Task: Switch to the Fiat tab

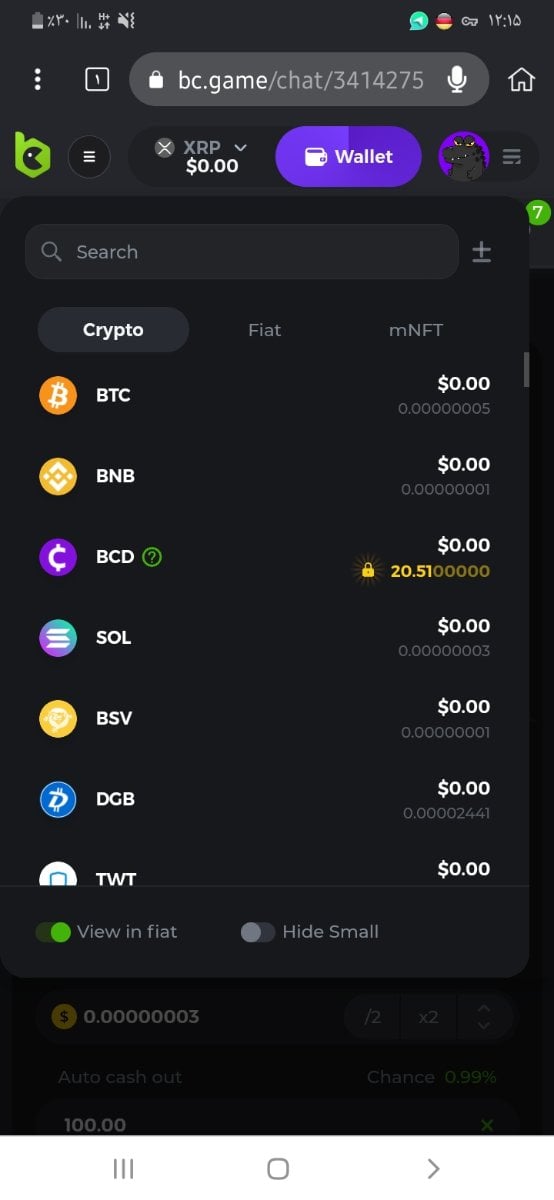Action: click(x=264, y=330)
